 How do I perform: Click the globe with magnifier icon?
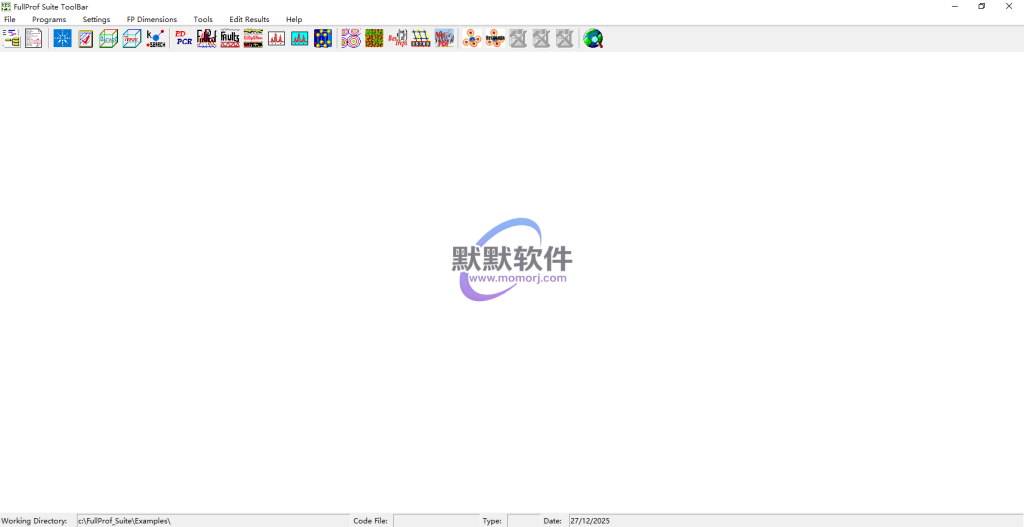click(593, 39)
